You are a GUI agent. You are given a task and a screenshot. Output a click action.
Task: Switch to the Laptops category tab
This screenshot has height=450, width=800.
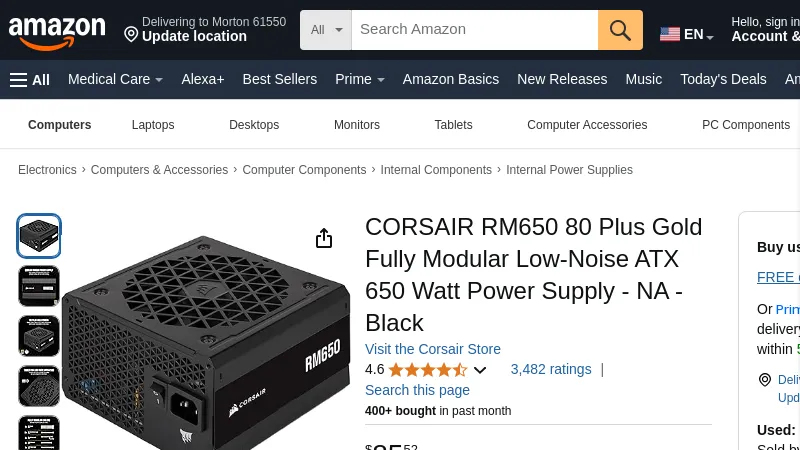click(153, 125)
